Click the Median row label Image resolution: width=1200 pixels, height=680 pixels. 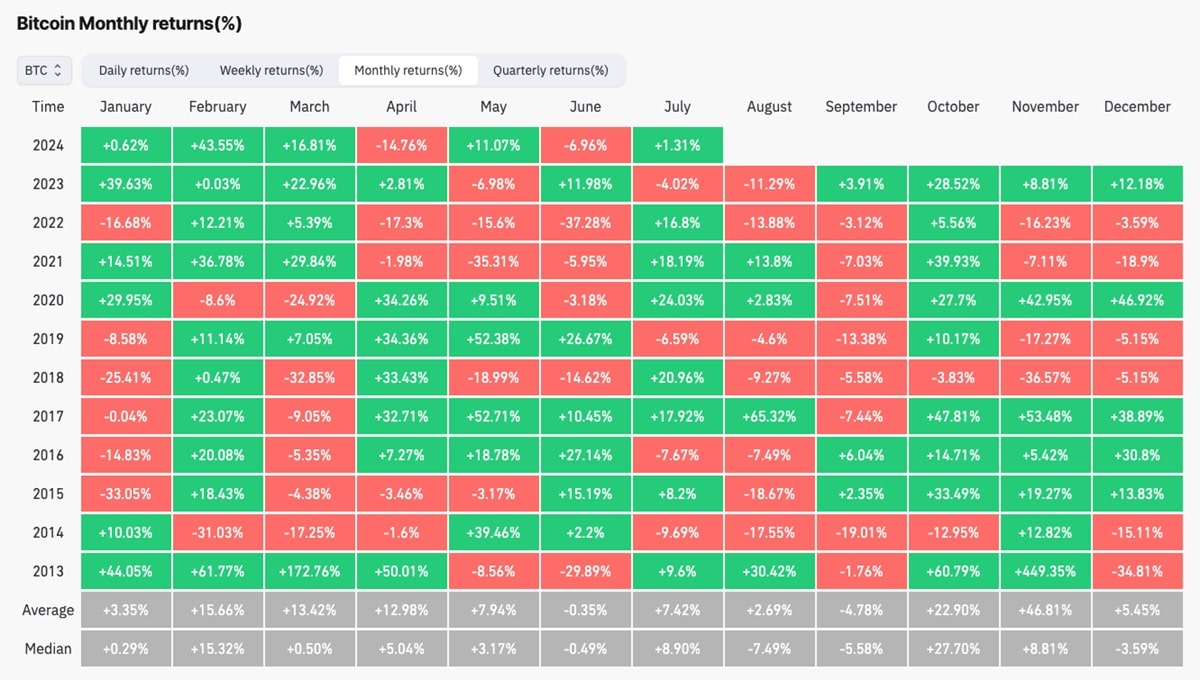[48, 649]
